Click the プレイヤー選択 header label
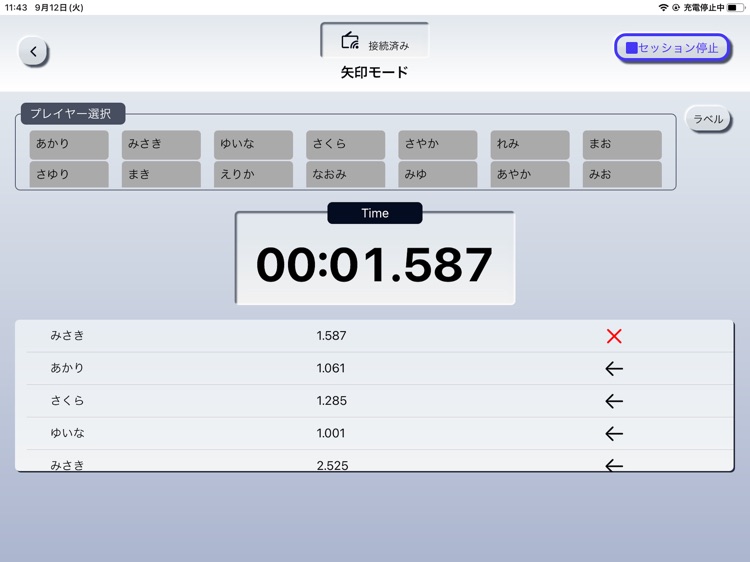The image size is (750, 562). [73, 114]
